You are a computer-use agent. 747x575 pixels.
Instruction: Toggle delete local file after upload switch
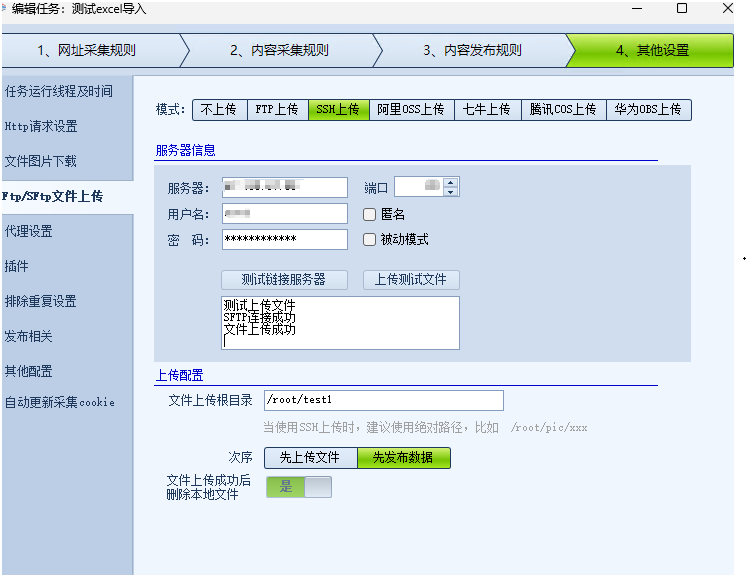point(298,487)
